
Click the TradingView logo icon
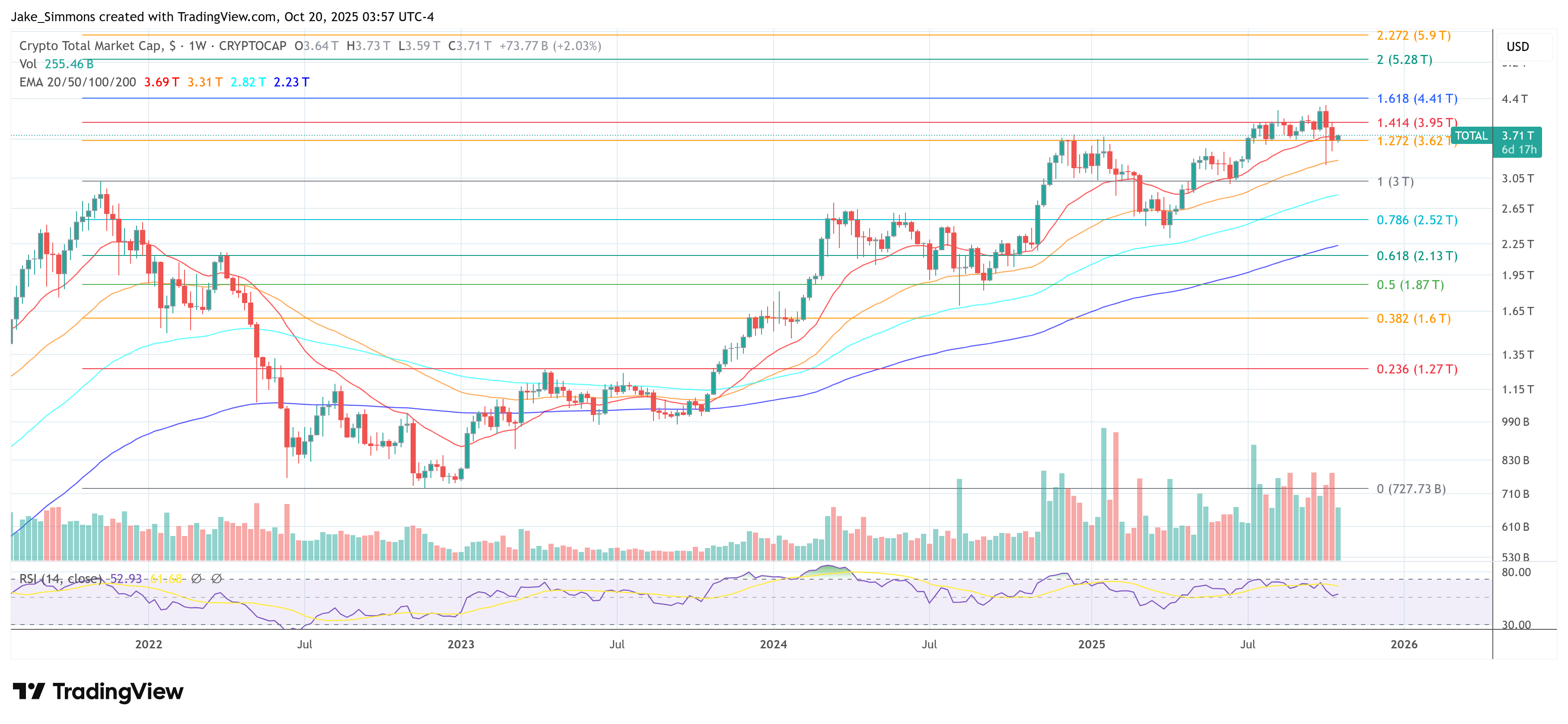coord(29,691)
